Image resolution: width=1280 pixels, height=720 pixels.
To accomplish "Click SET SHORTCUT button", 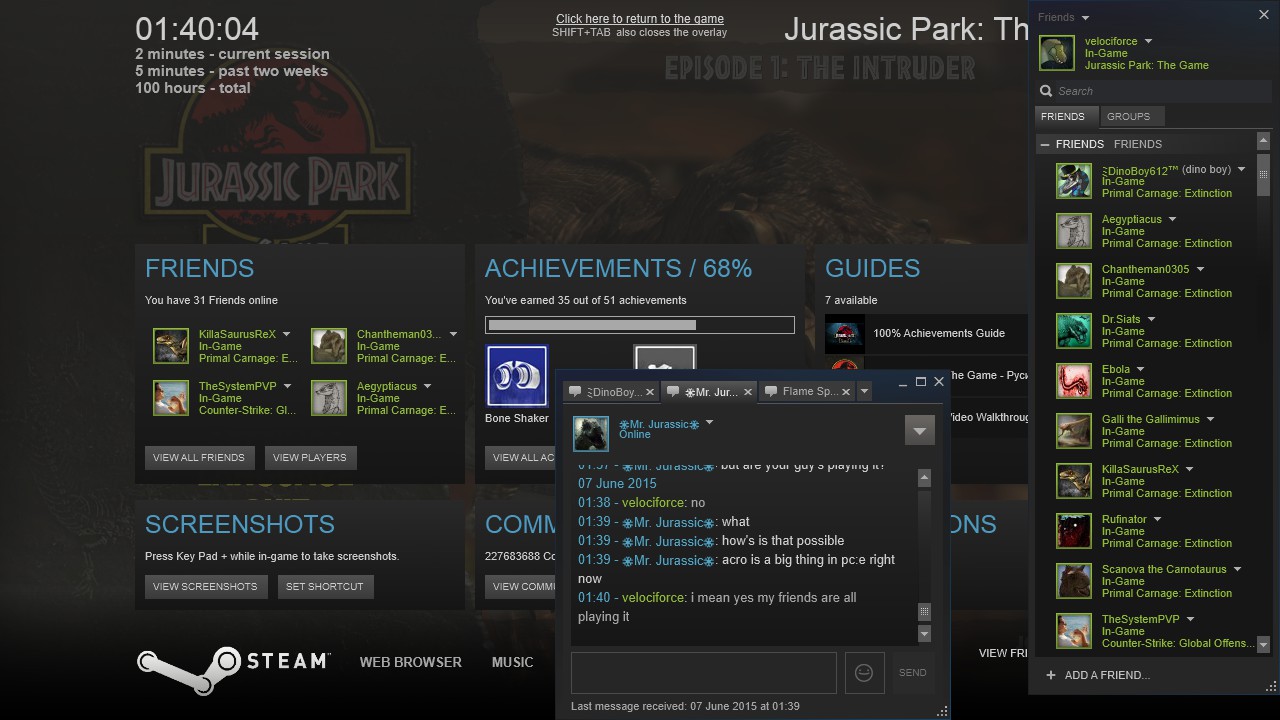I will point(324,586).
